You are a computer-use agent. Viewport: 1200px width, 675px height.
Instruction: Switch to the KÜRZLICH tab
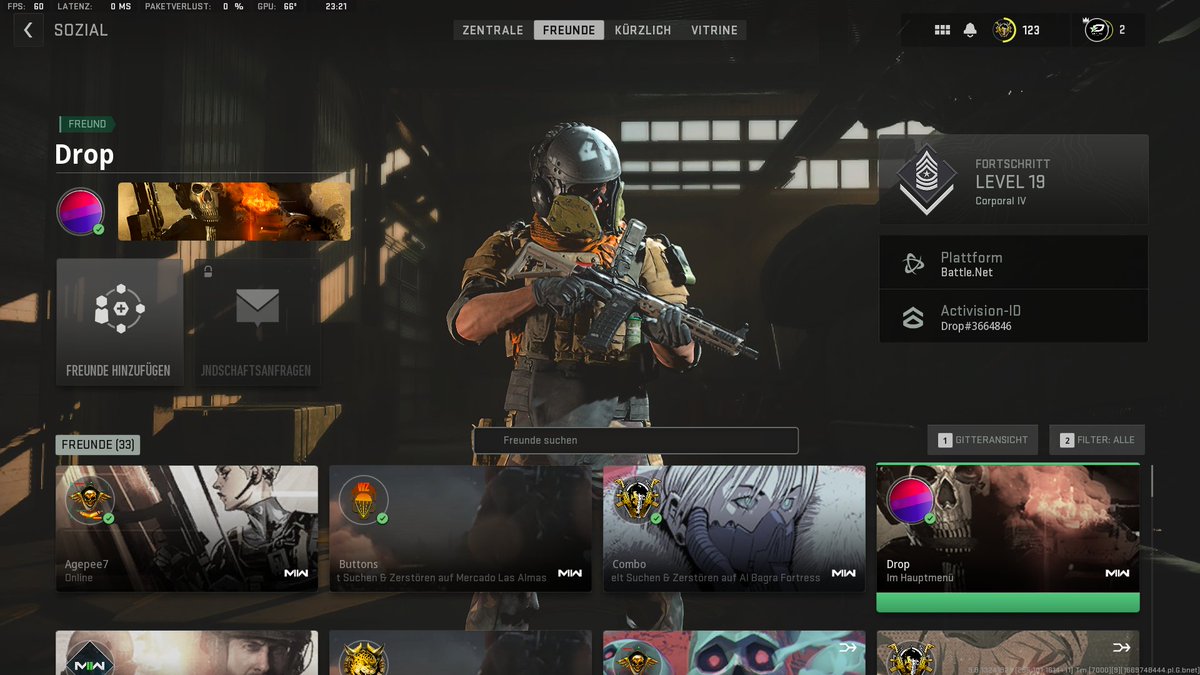(x=643, y=30)
